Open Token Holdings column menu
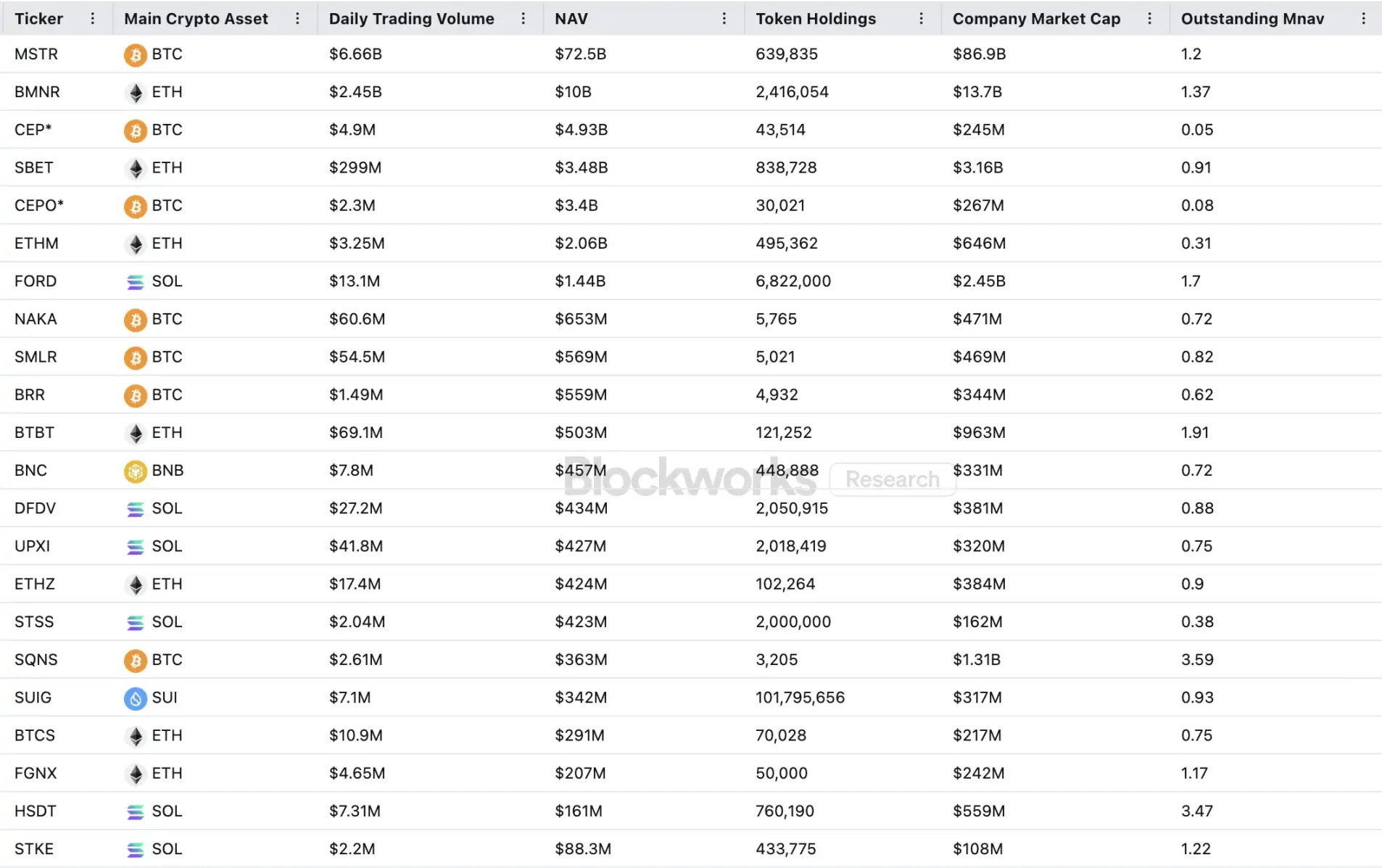The width and height of the screenshot is (1382, 868). pyautogui.click(x=921, y=19)
